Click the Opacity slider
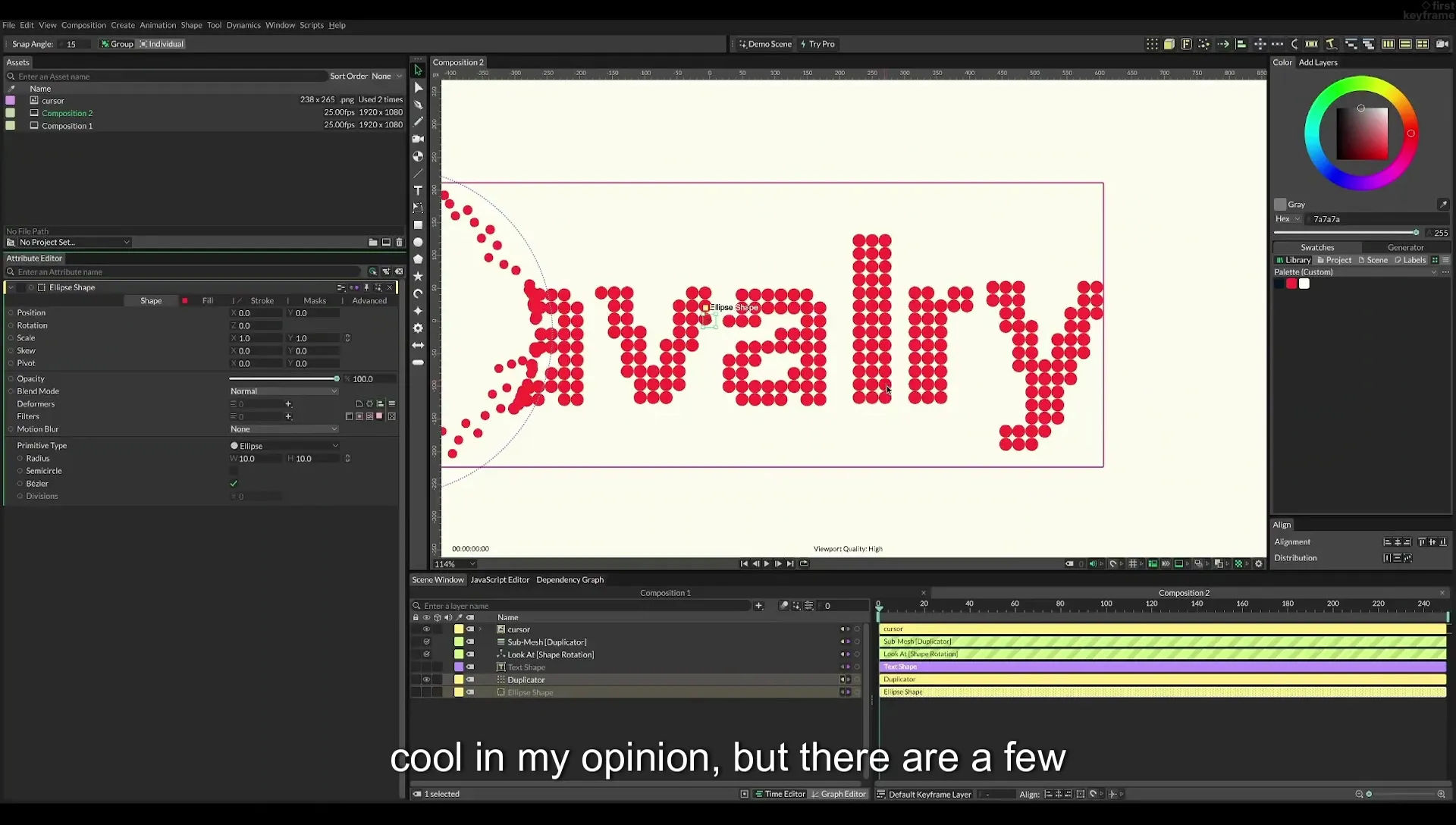The width and height of the screenshot is (1456, 825). pyautogui.click(x=284, y=378)
